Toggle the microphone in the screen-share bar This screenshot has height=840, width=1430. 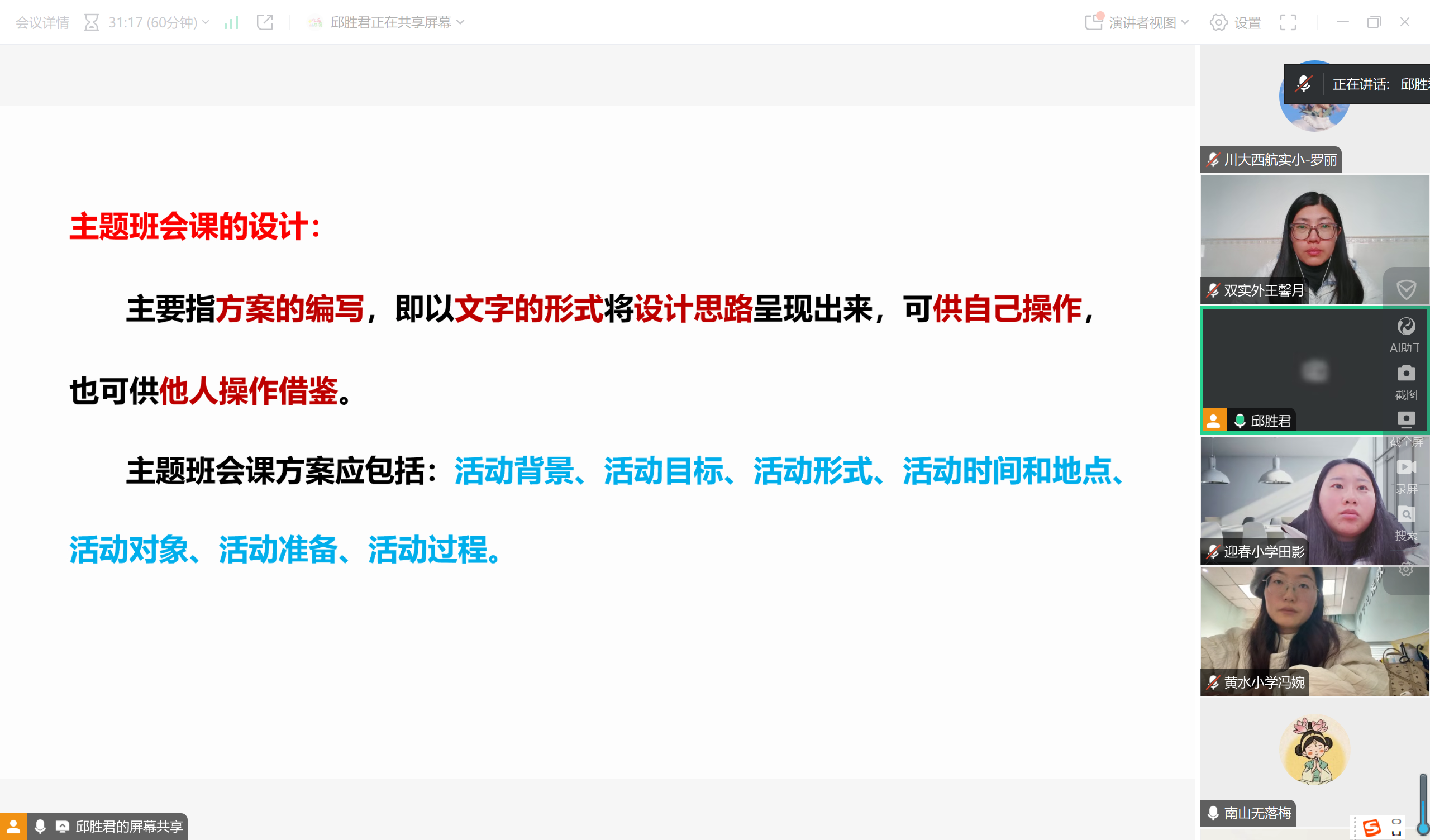pyautogui.click(x=40, y=826)
